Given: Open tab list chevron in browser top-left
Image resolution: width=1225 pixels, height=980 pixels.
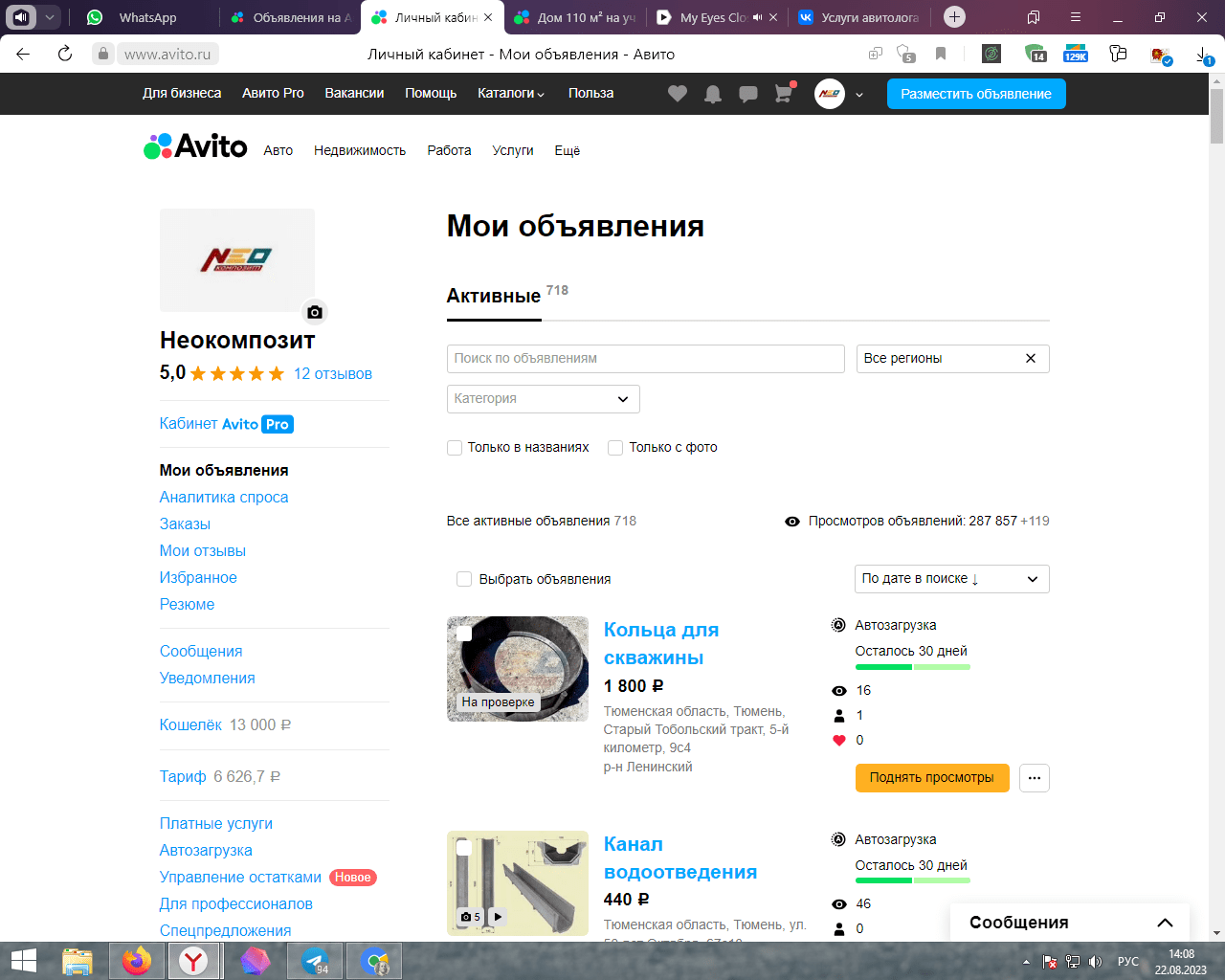Looking at the screenshot, I should [49, 17].
